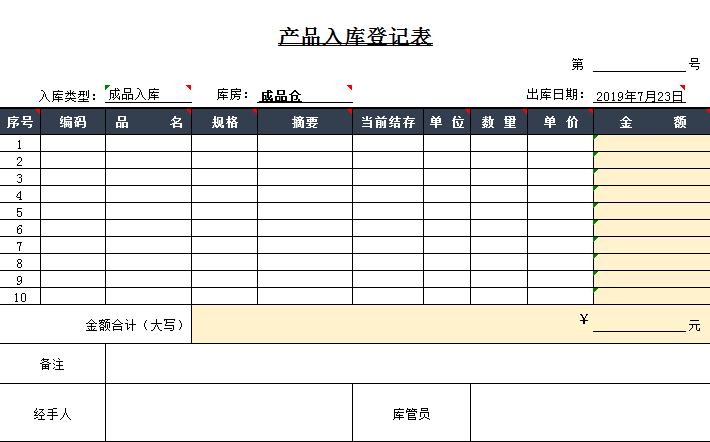Select the date 2019年7月23日 cell

[x=639, y=96]
